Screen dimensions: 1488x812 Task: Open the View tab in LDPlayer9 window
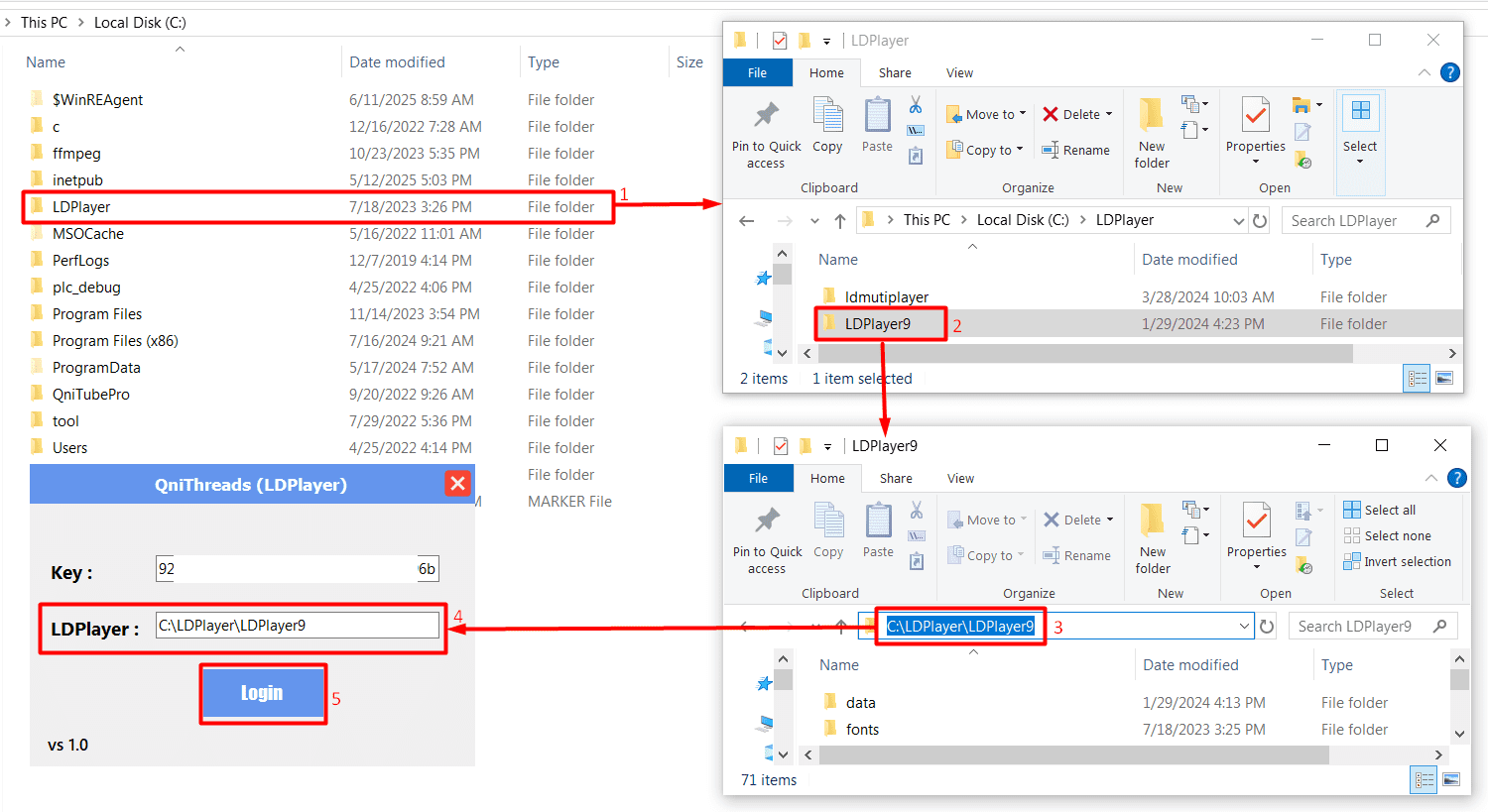[x=960, y=478]
